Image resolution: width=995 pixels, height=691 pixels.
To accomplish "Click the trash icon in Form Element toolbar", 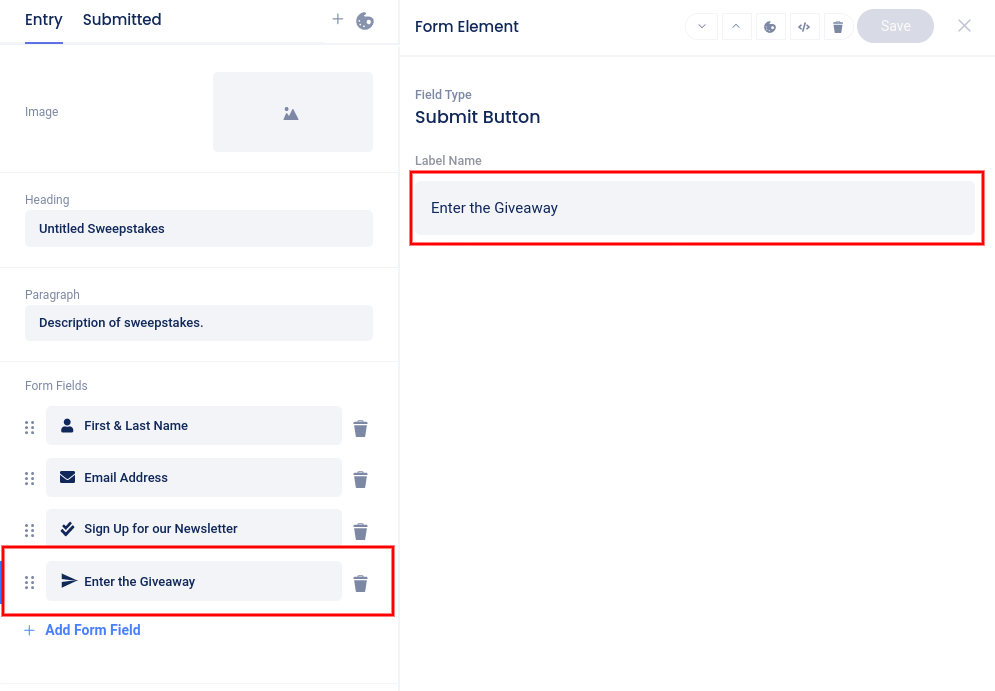I will pyautogui.click(x=838, y=27).
